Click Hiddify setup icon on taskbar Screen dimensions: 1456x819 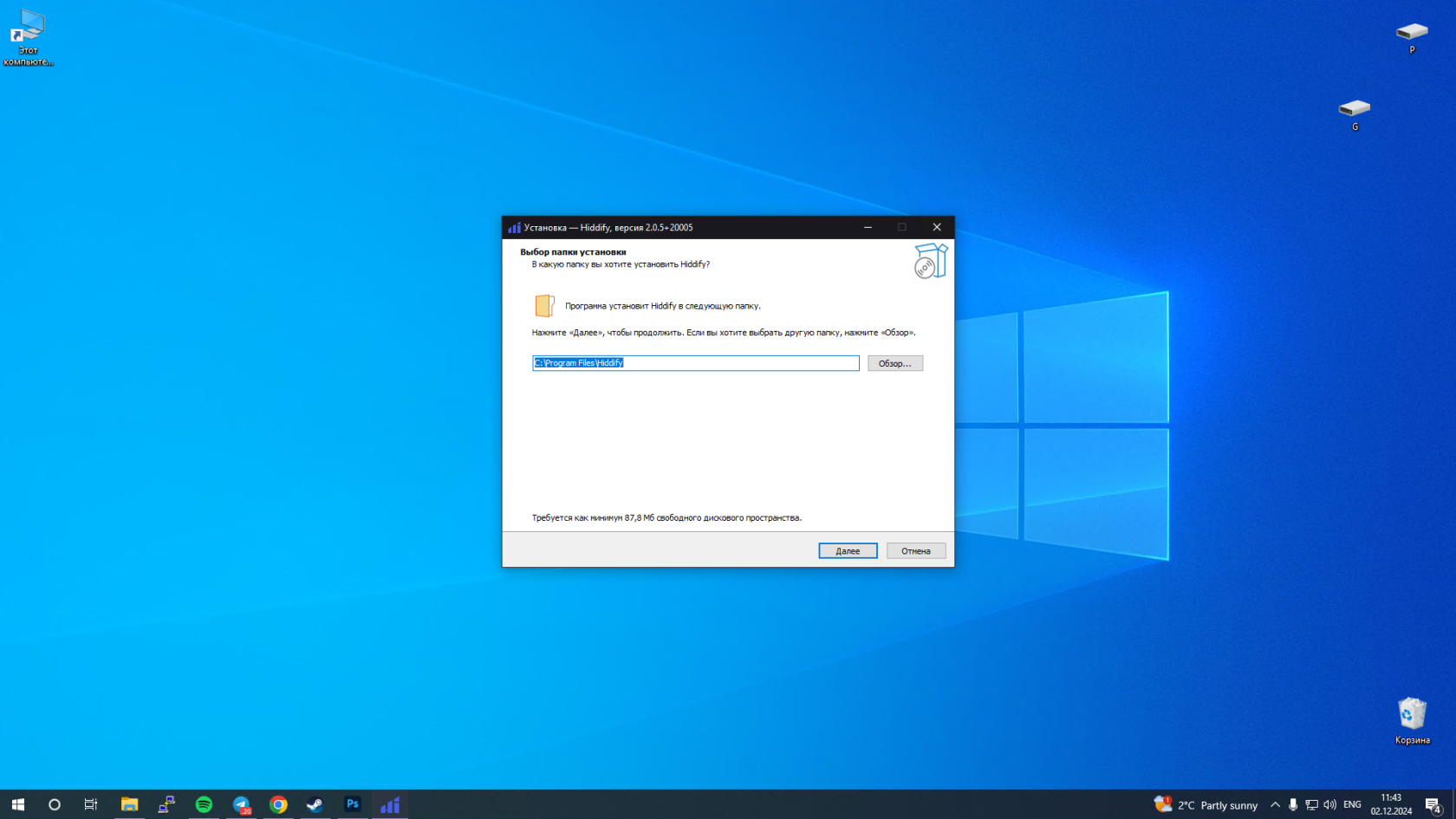coord(390,804)
